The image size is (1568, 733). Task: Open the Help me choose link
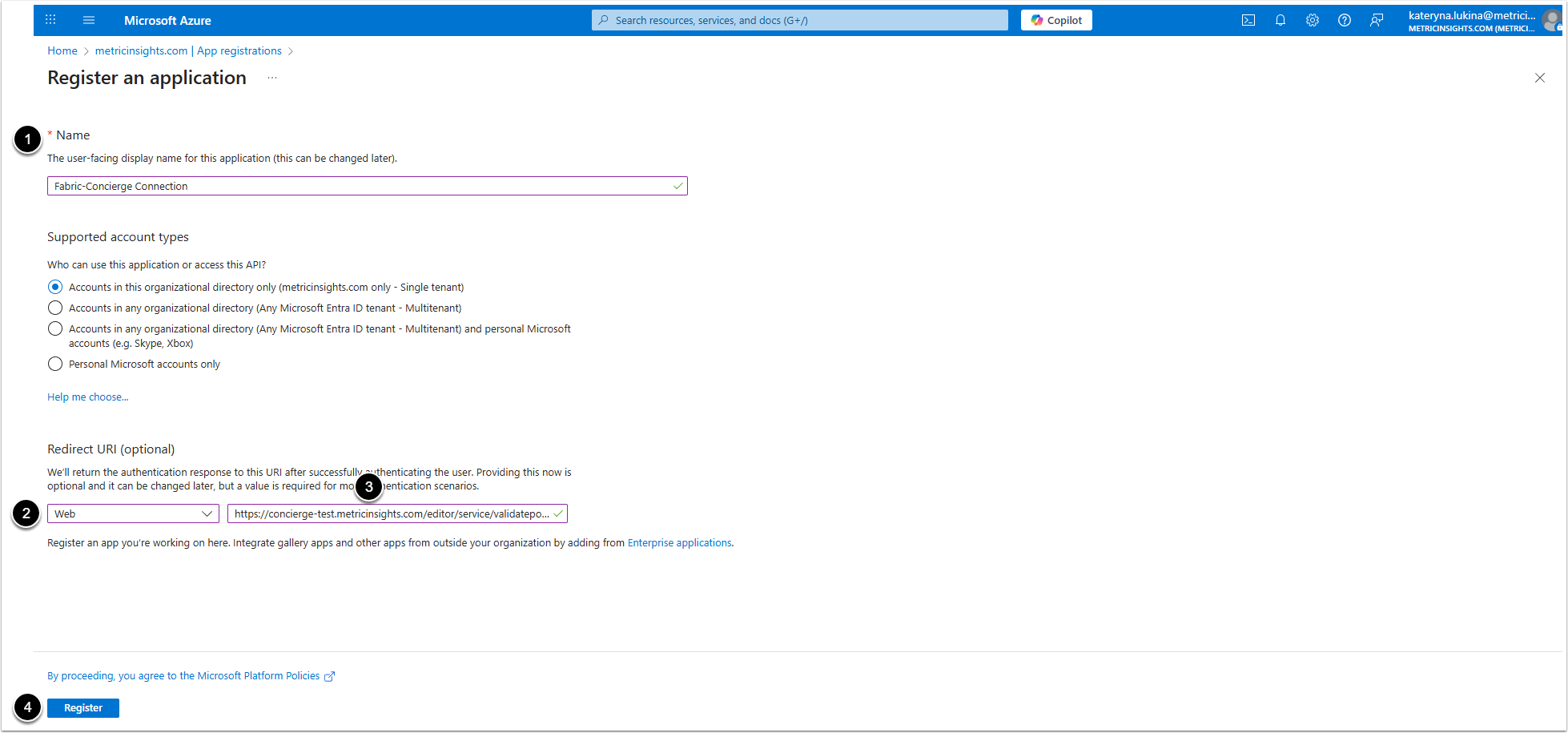point(88,397)
